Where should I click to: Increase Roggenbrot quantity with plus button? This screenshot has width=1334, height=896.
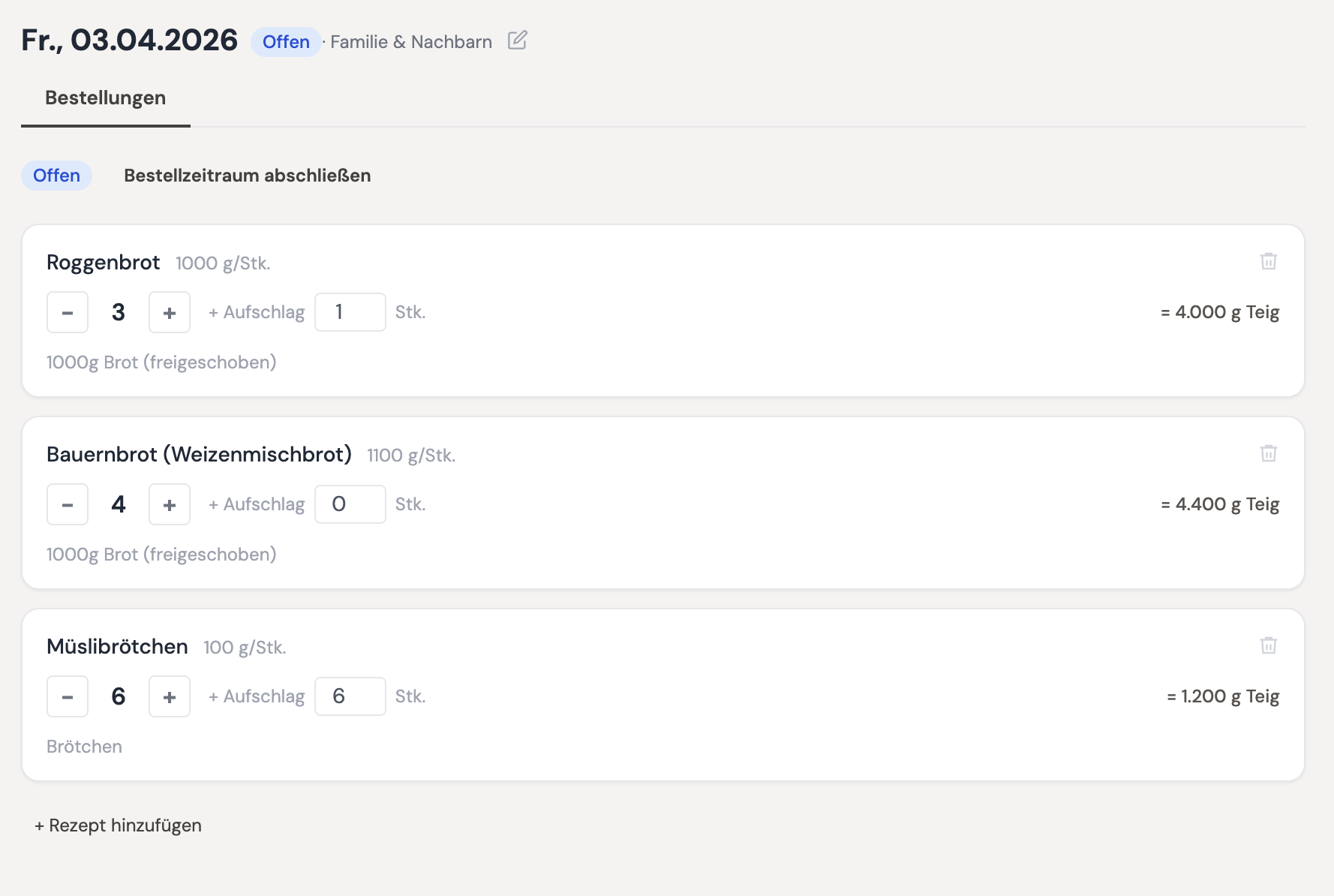[170, 312]
